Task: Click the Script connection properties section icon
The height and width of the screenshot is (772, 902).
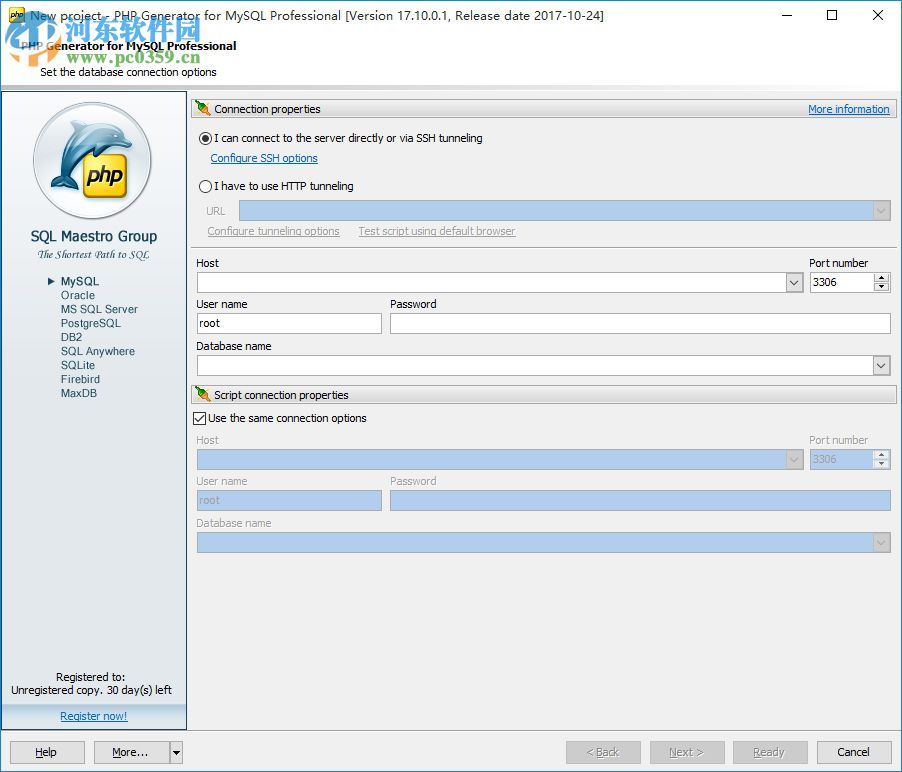Action: 203,395
